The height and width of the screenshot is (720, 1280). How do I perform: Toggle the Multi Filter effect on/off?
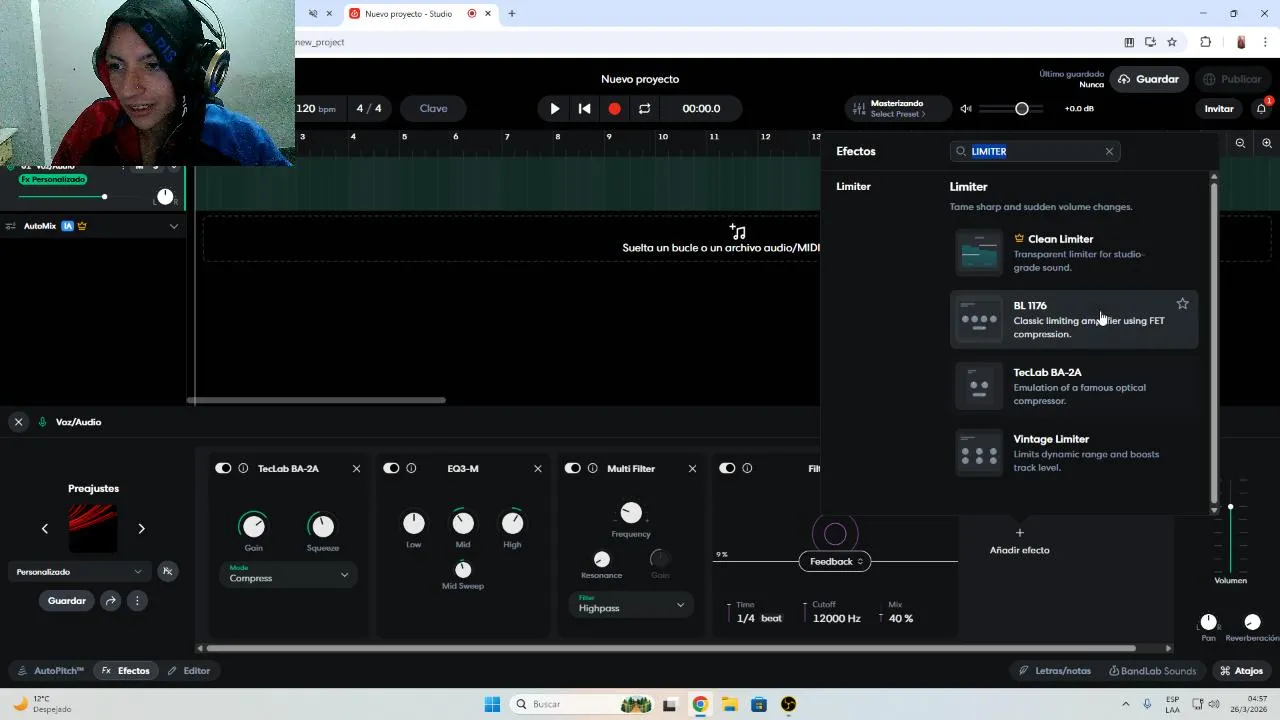click(x=573, y=468)
